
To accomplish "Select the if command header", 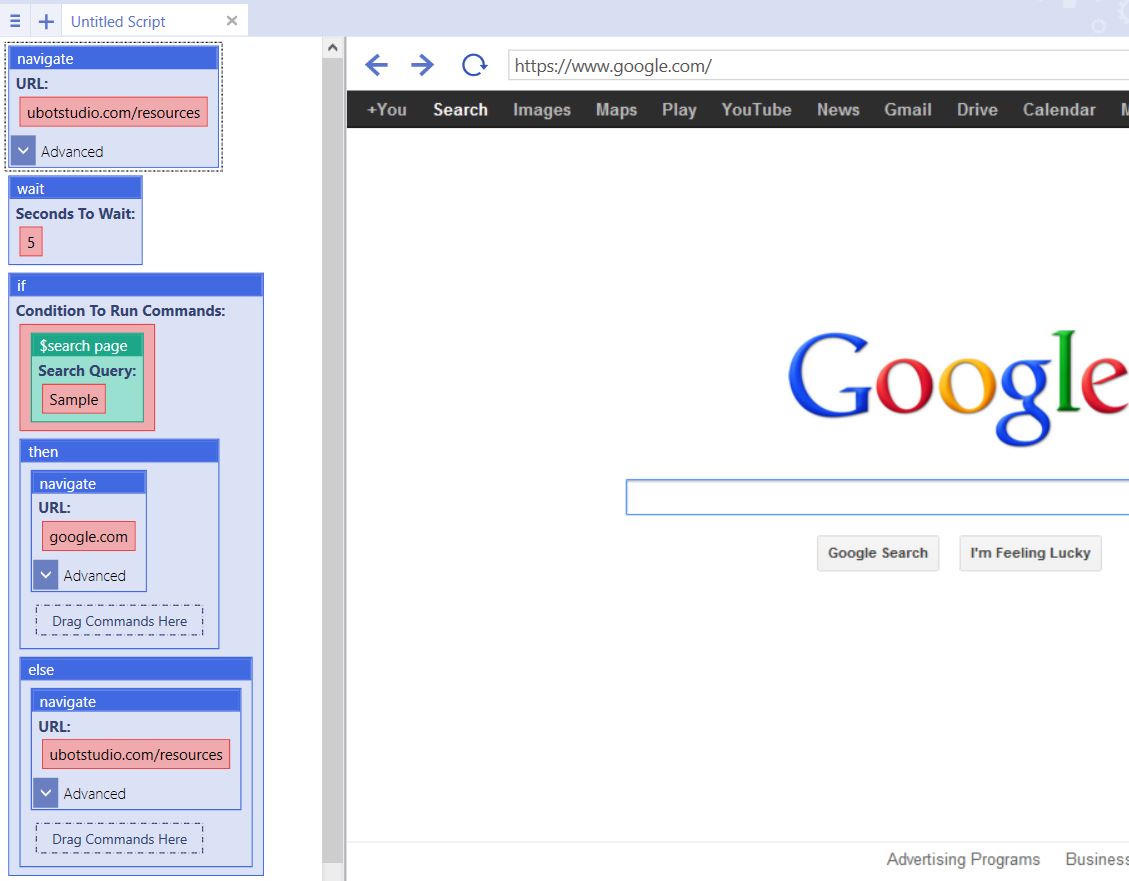I will coord(136,286).
